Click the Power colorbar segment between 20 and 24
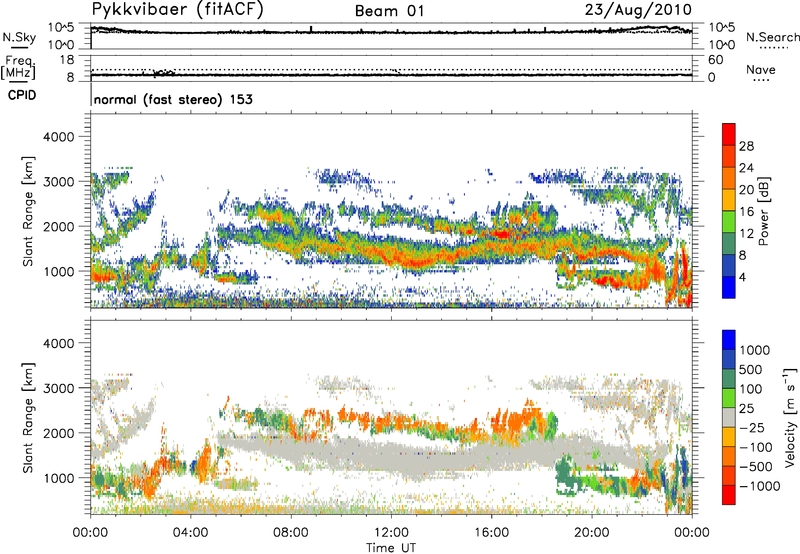This screenshot has width=800, height=554. point(729,178)
